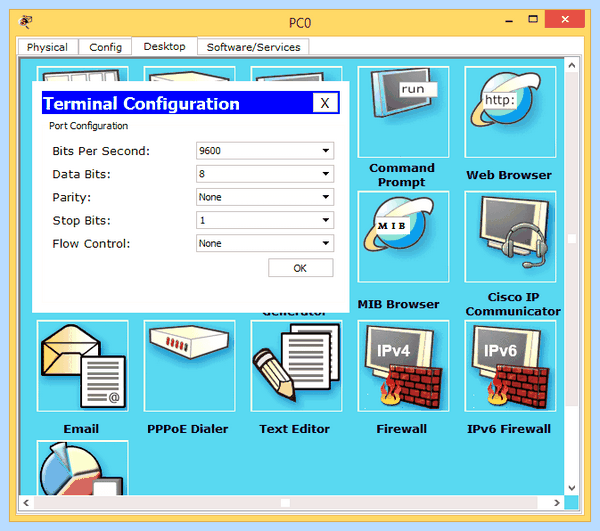Click the horizontal scrollbar right arrow

click(557, 503)
